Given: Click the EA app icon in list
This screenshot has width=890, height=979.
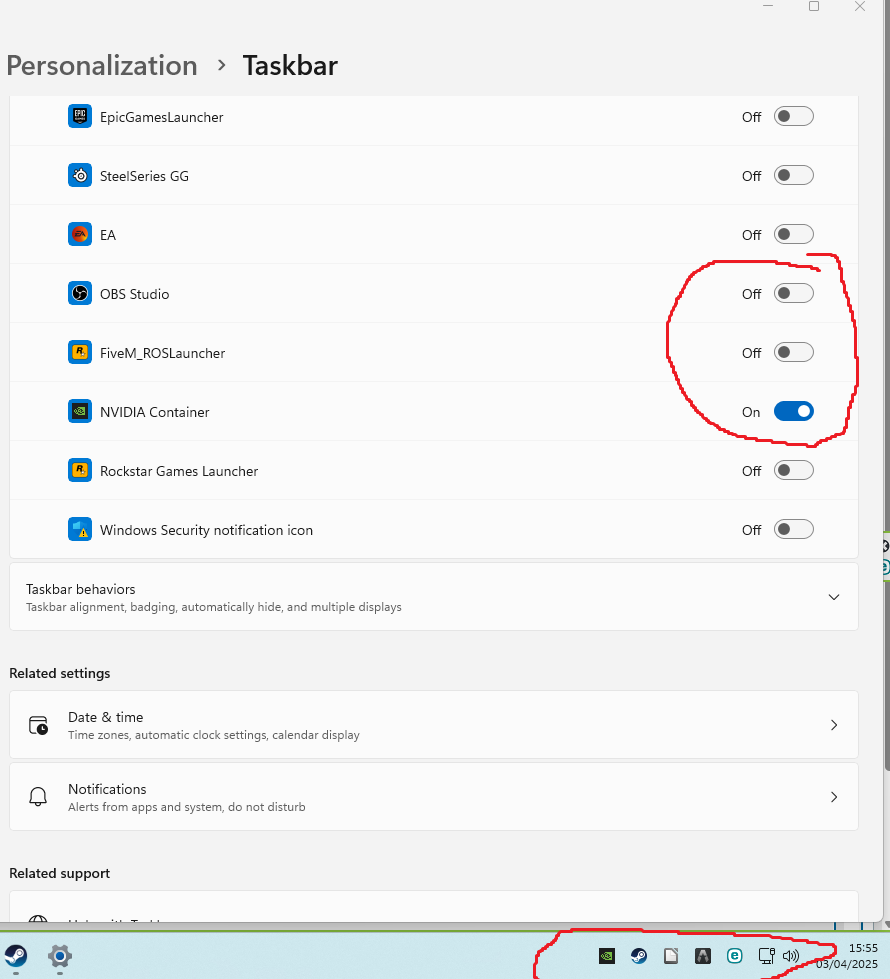Looking at the screenshot, I should (x=80, y=235).
